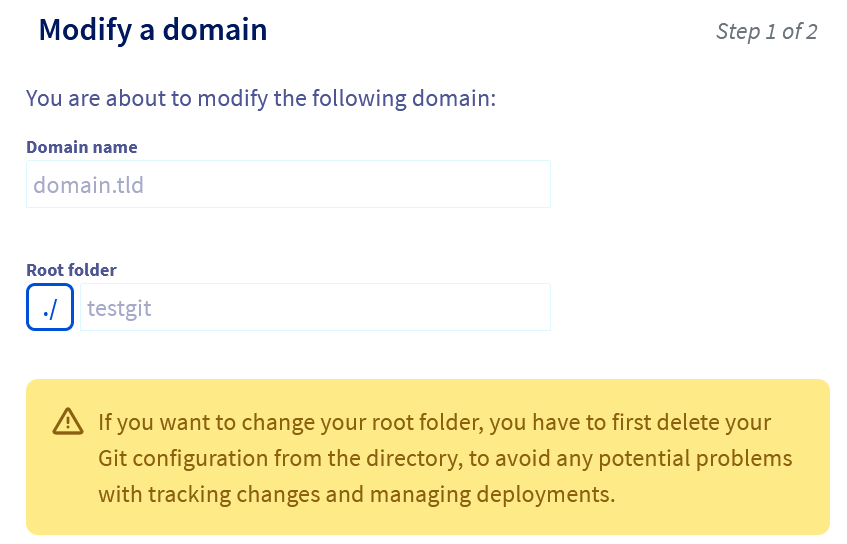Click into the Root folder text field

click(x=315, y=307)
